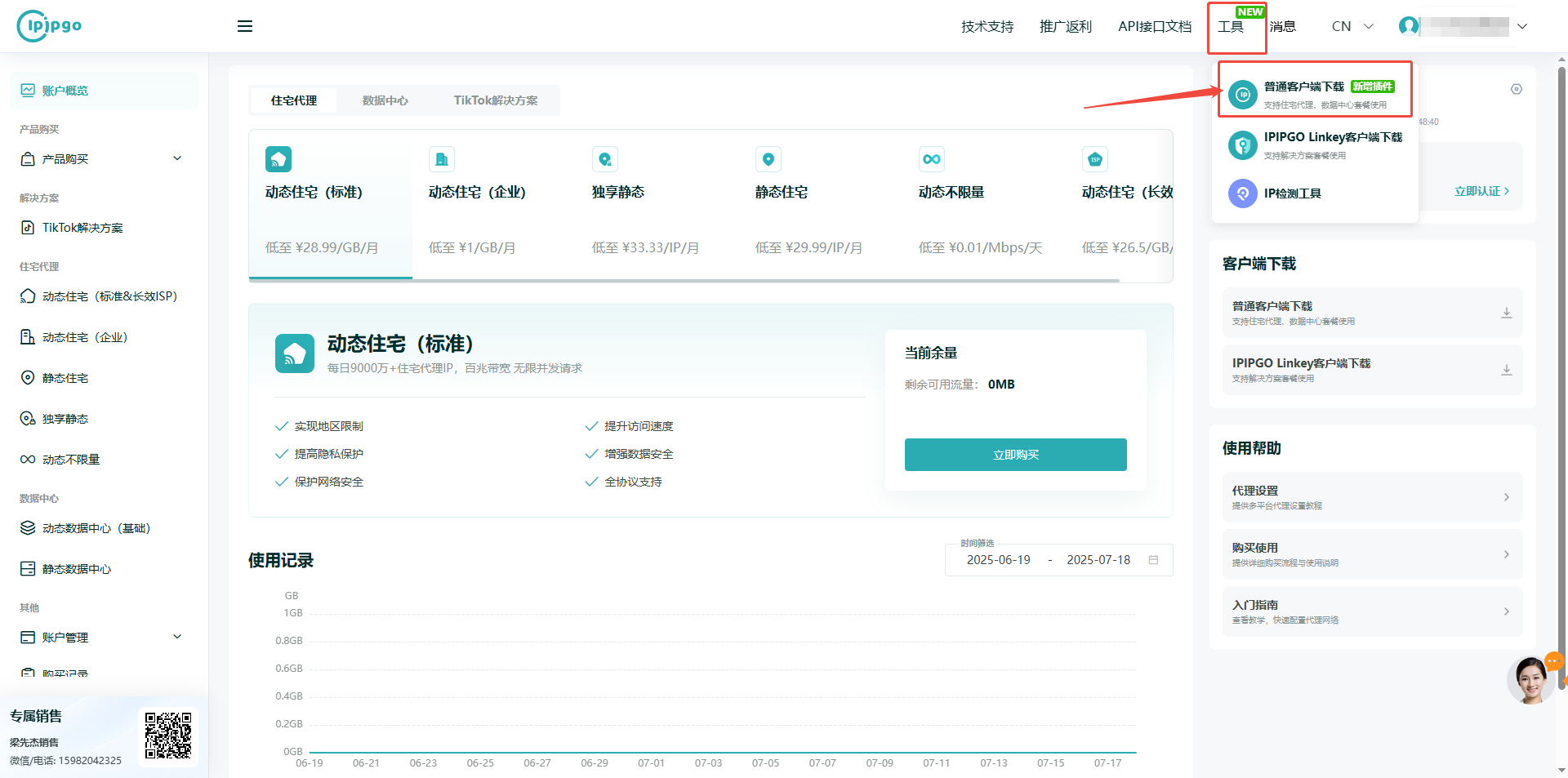This screenshot has width=1568, height=778.
Task: Click the download icon for IPIPGO Linkey客户端
Action: (1506, 370)
